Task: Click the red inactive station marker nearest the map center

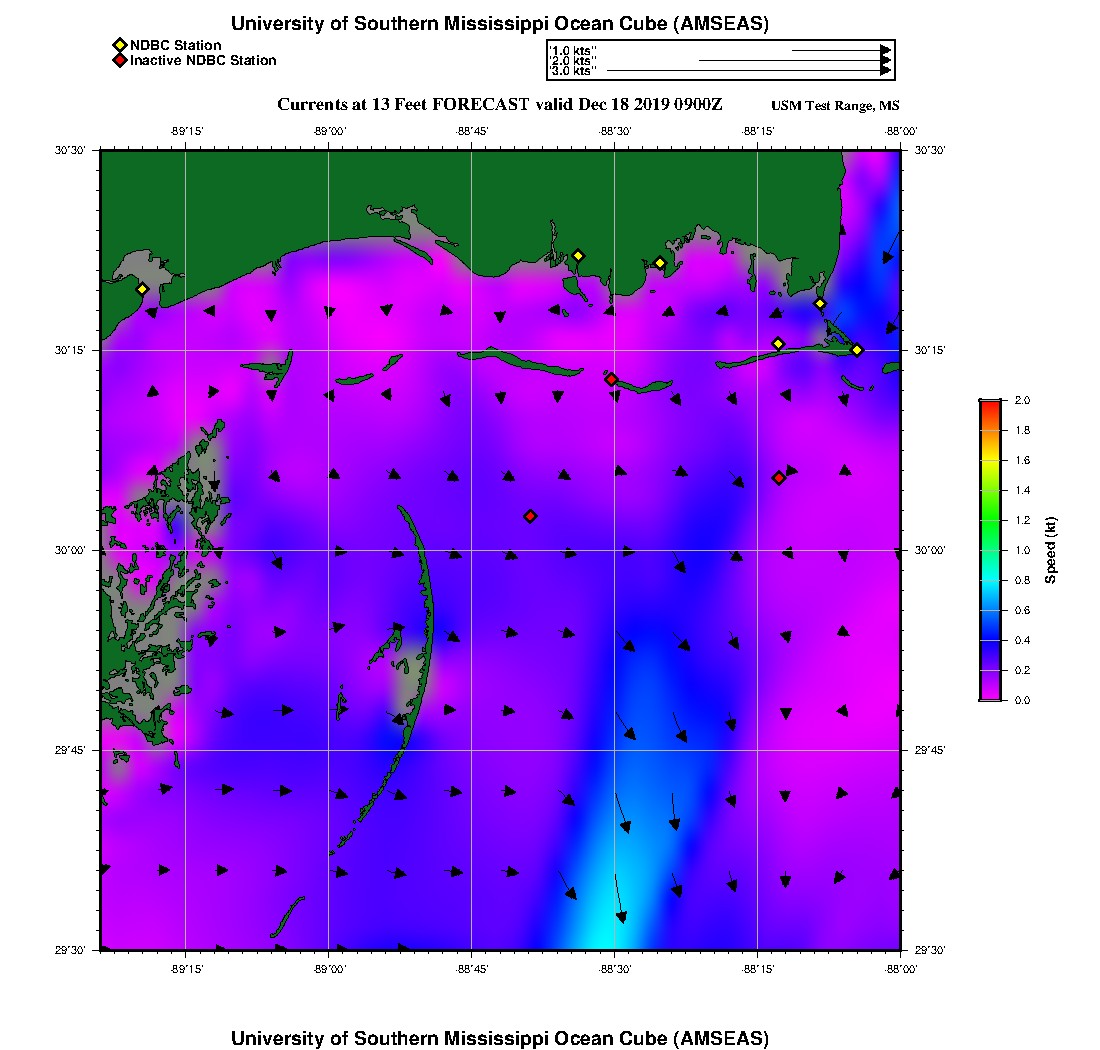Action: click(530, 516)
